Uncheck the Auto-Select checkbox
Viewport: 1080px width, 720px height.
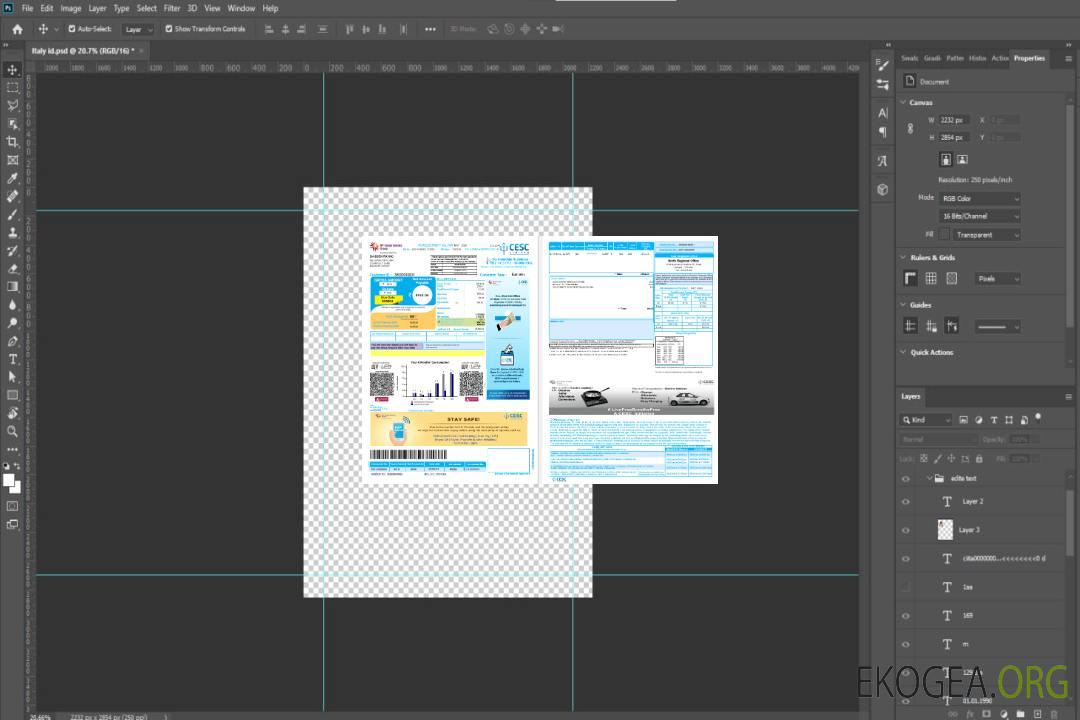click(71, 29)
